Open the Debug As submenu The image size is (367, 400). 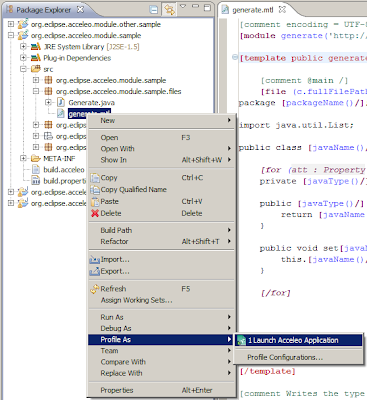point(161,328)
